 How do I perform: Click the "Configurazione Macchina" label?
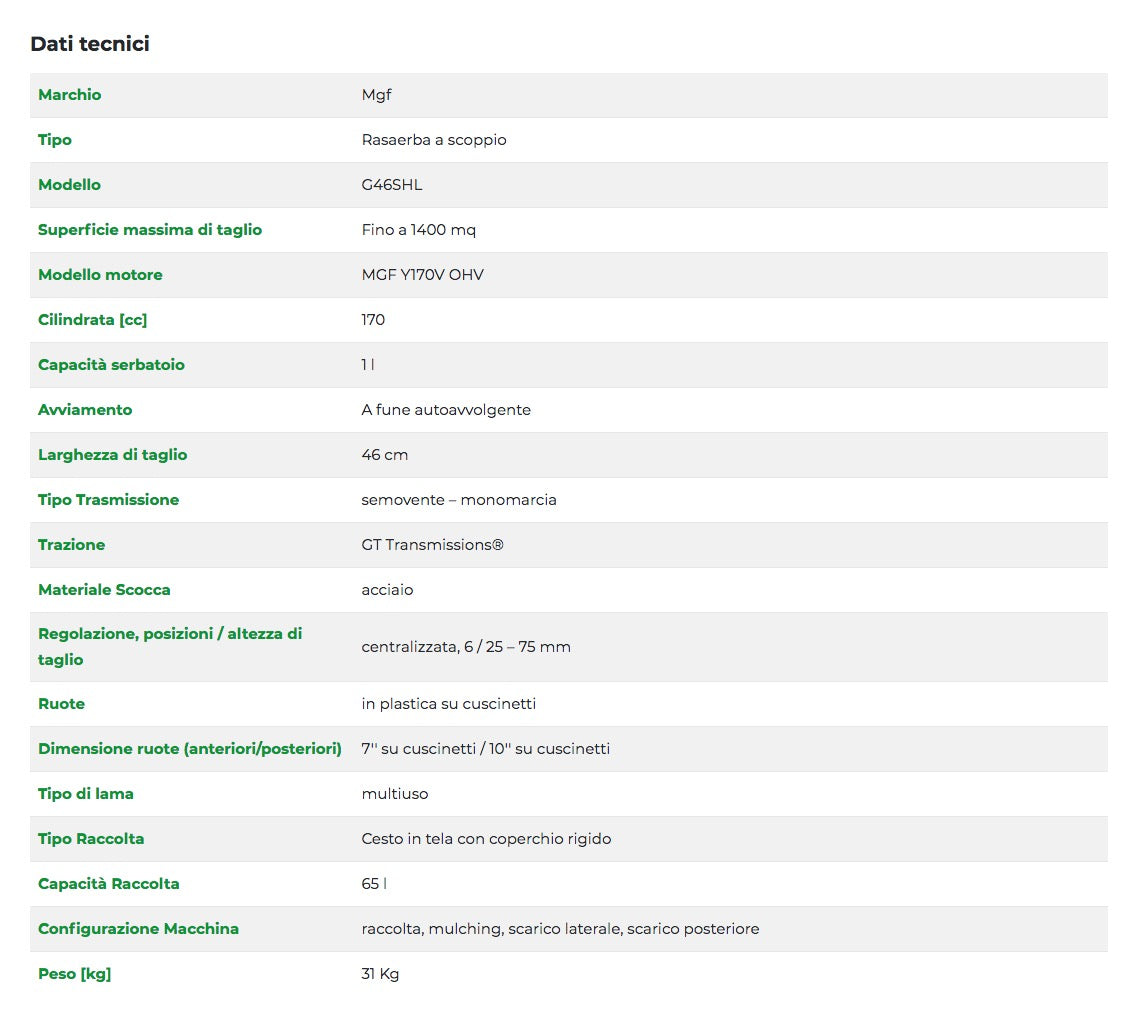point(138,929)
